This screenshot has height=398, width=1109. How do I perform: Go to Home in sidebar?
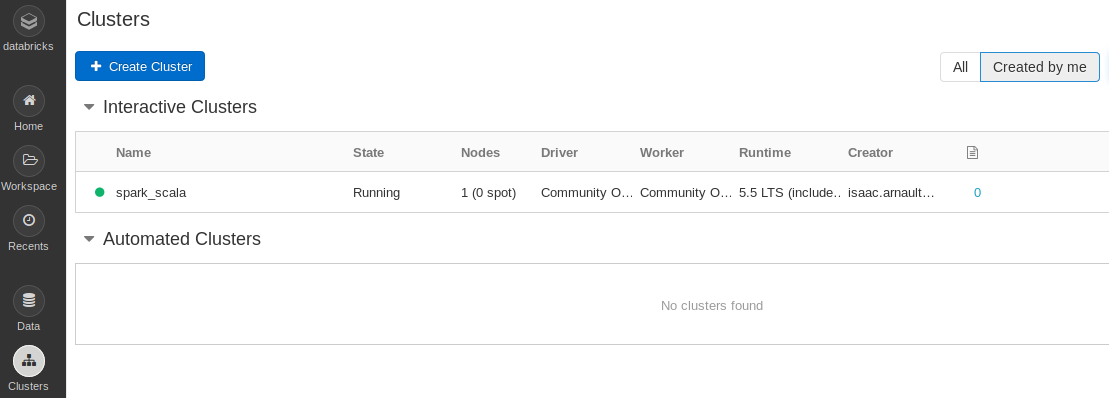[29, 101]
